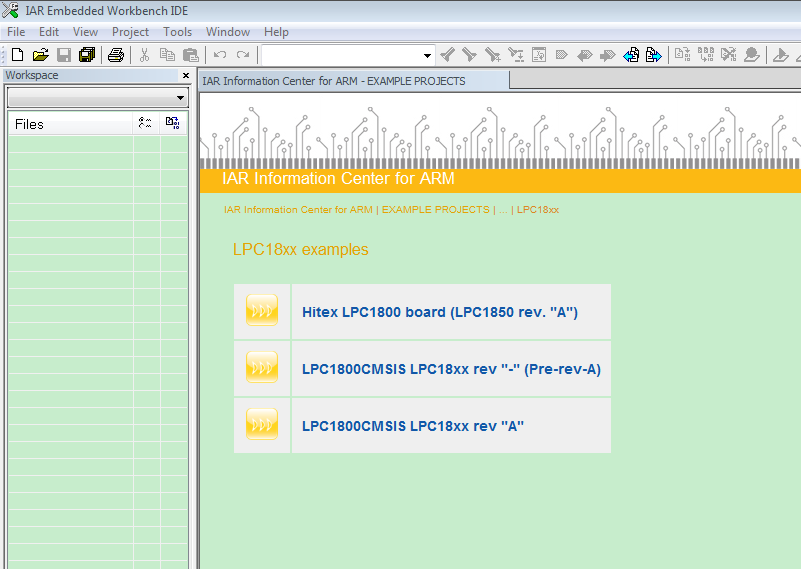Click the Toggle Breakpoint icon
The width and height of the screenshot is (801, 569).
coord(752,55)
